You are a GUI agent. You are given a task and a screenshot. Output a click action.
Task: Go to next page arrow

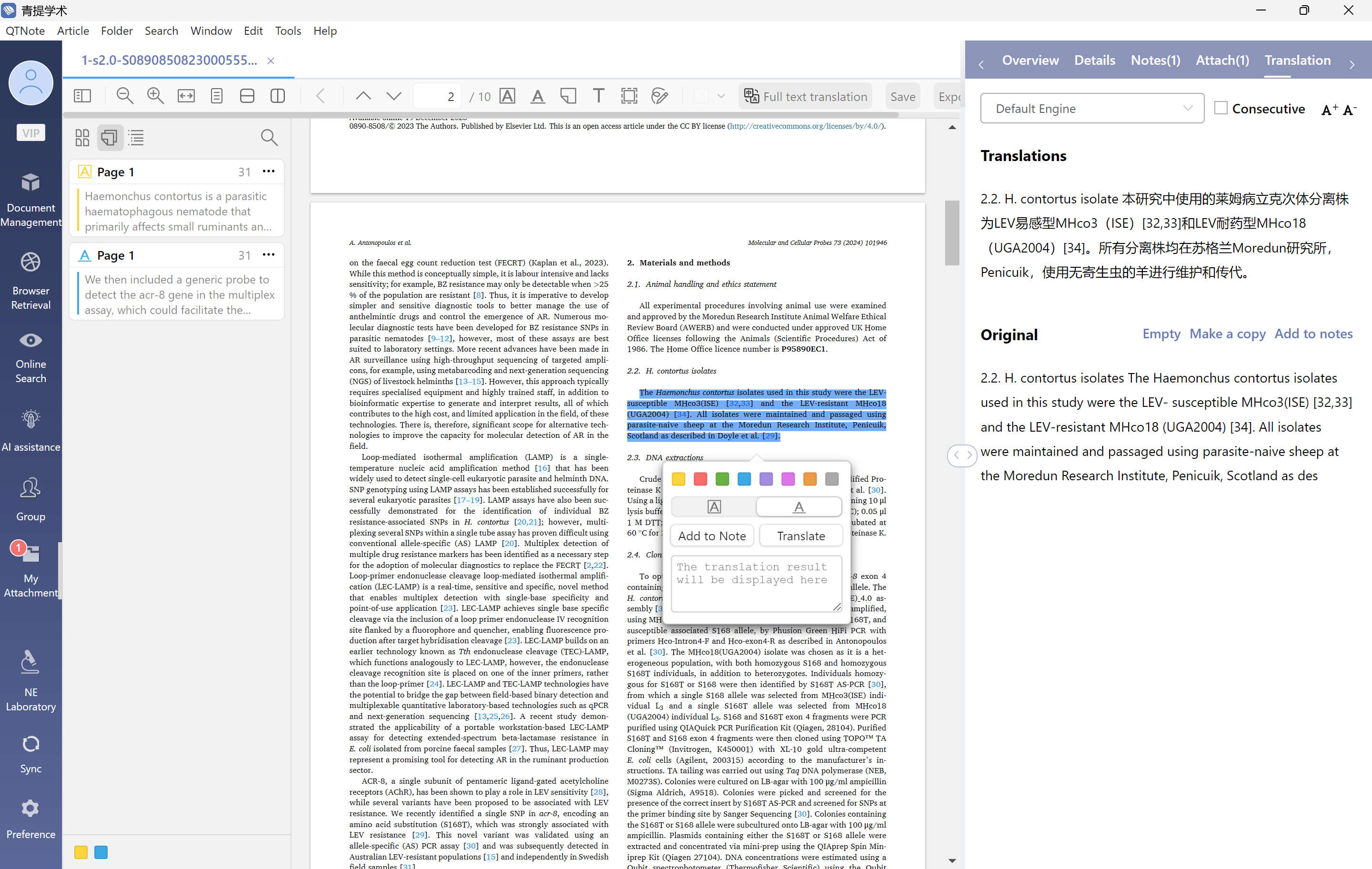(393, 96)
